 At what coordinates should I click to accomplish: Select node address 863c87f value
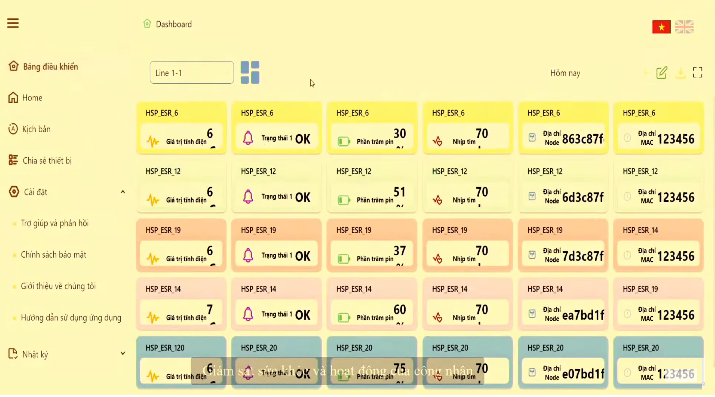583,139
